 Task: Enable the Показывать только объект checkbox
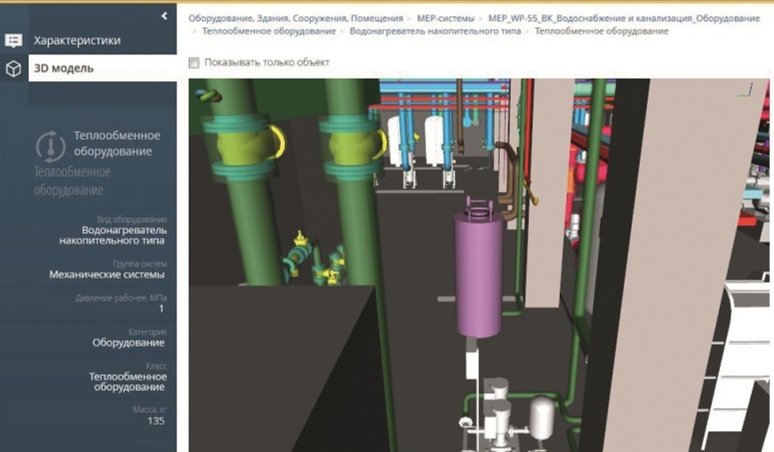click(x=194, y=63)
